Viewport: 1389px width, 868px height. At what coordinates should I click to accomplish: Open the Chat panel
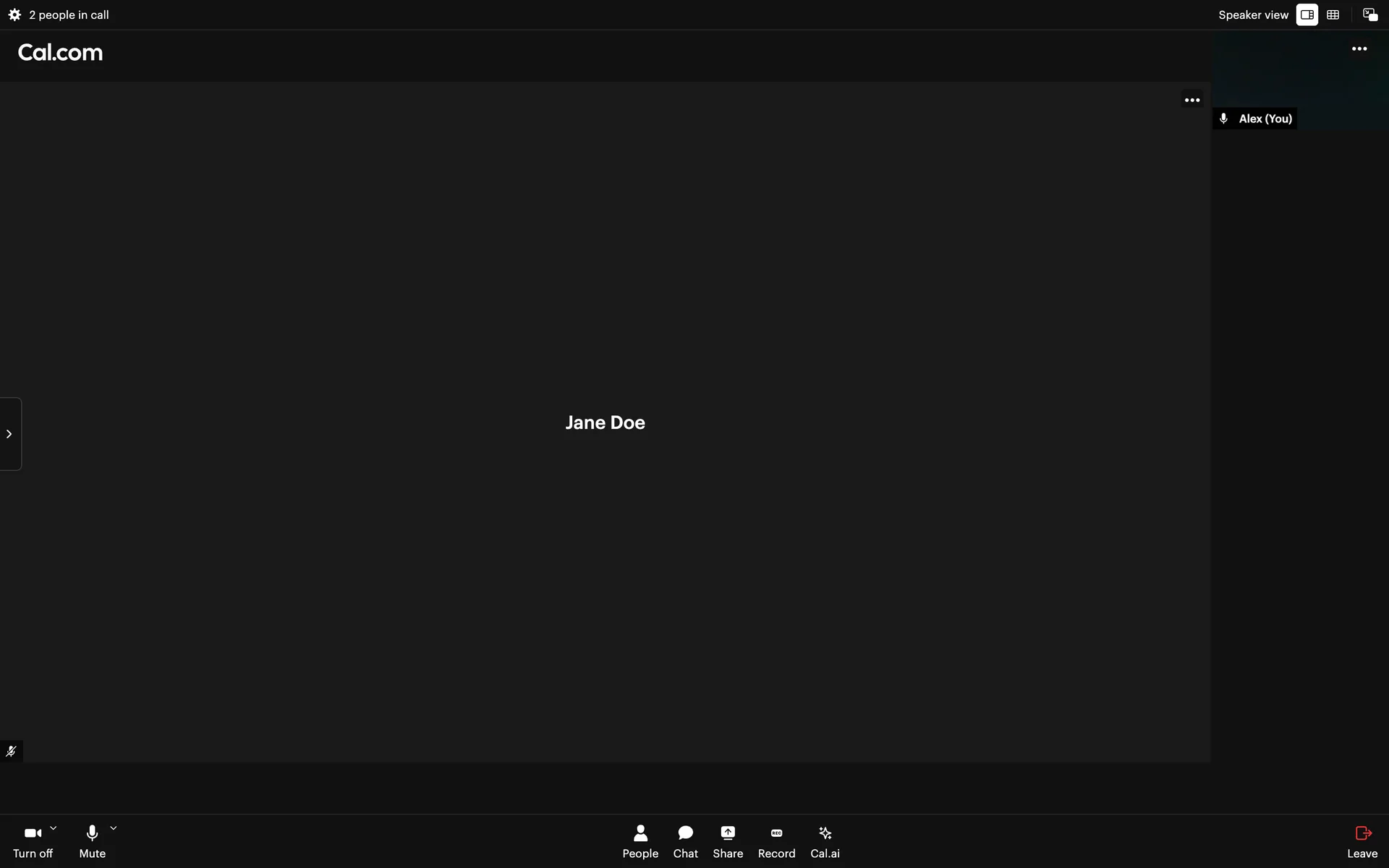[685, 841]
